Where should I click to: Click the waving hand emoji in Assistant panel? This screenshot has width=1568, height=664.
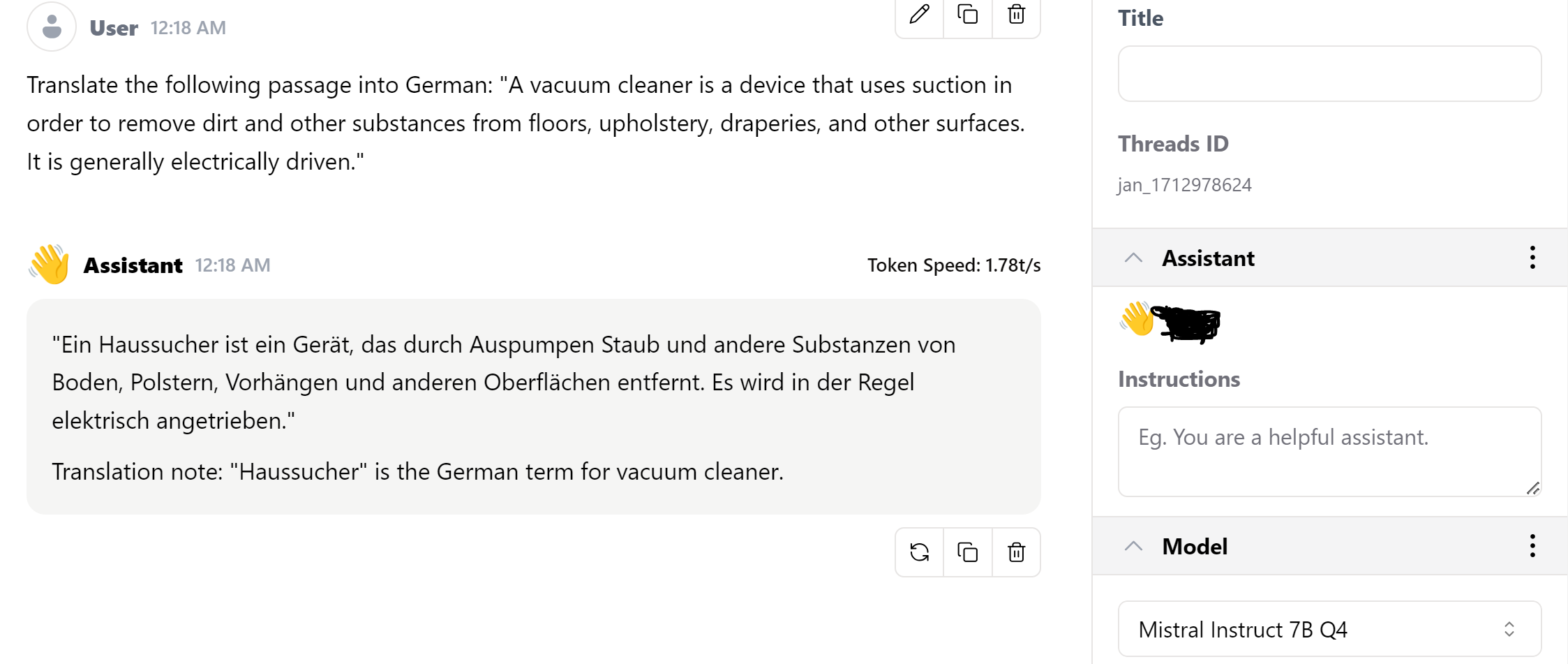1137,319
